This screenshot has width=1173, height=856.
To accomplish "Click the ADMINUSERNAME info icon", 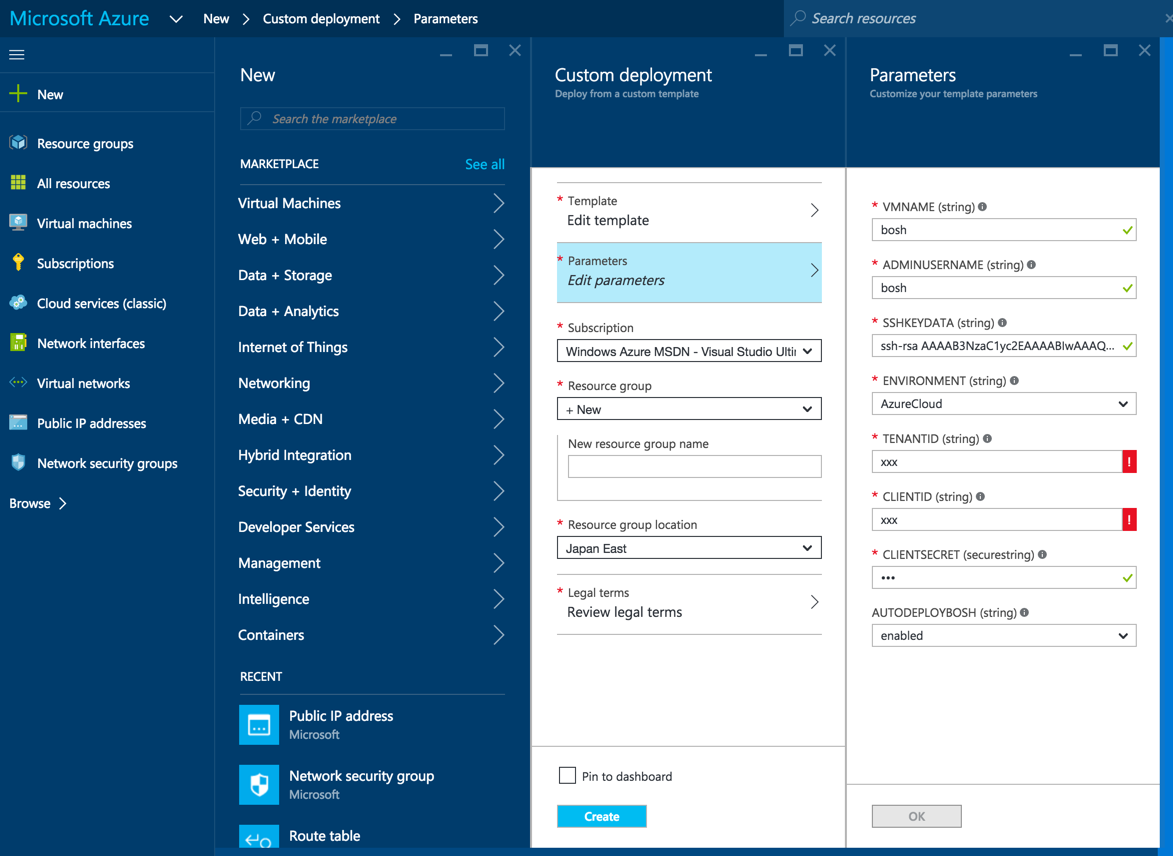I will pos(1031,264).
